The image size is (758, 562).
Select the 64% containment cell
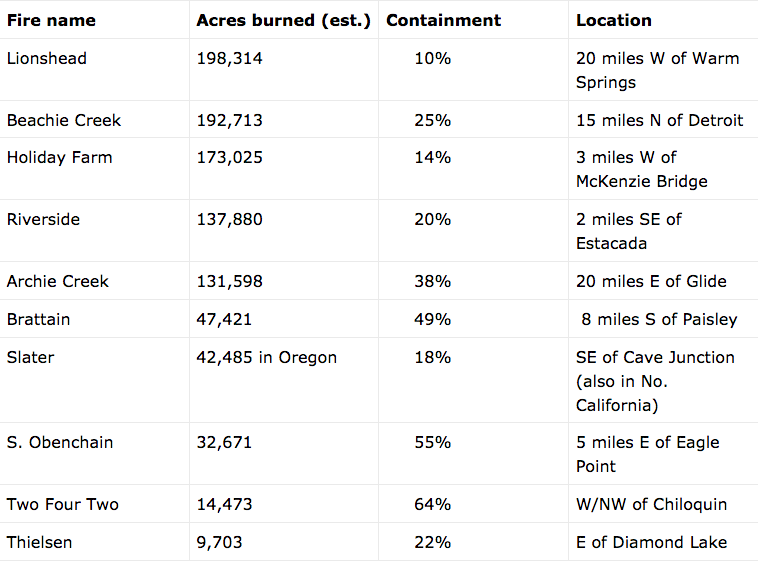pyautogui.click(x=432, y=504)
